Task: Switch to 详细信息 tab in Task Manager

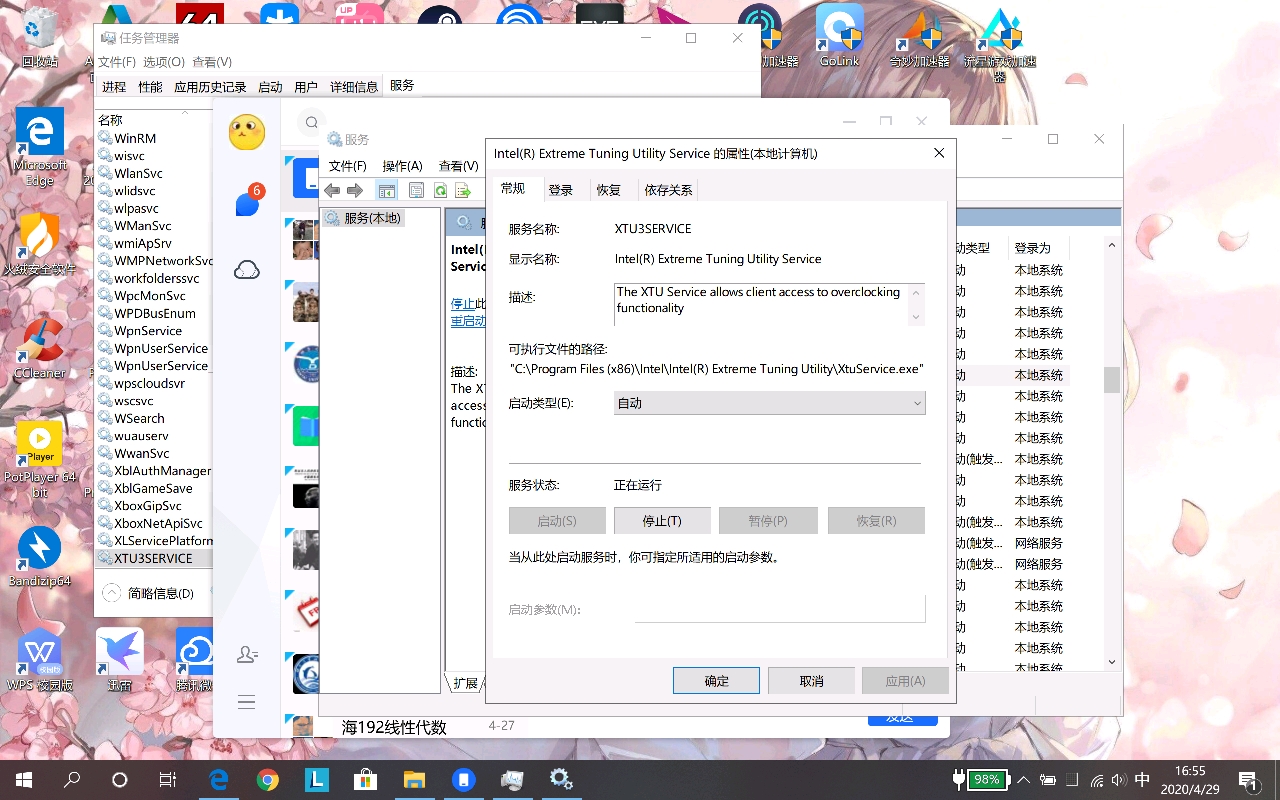Action: (x=354, y=87)
